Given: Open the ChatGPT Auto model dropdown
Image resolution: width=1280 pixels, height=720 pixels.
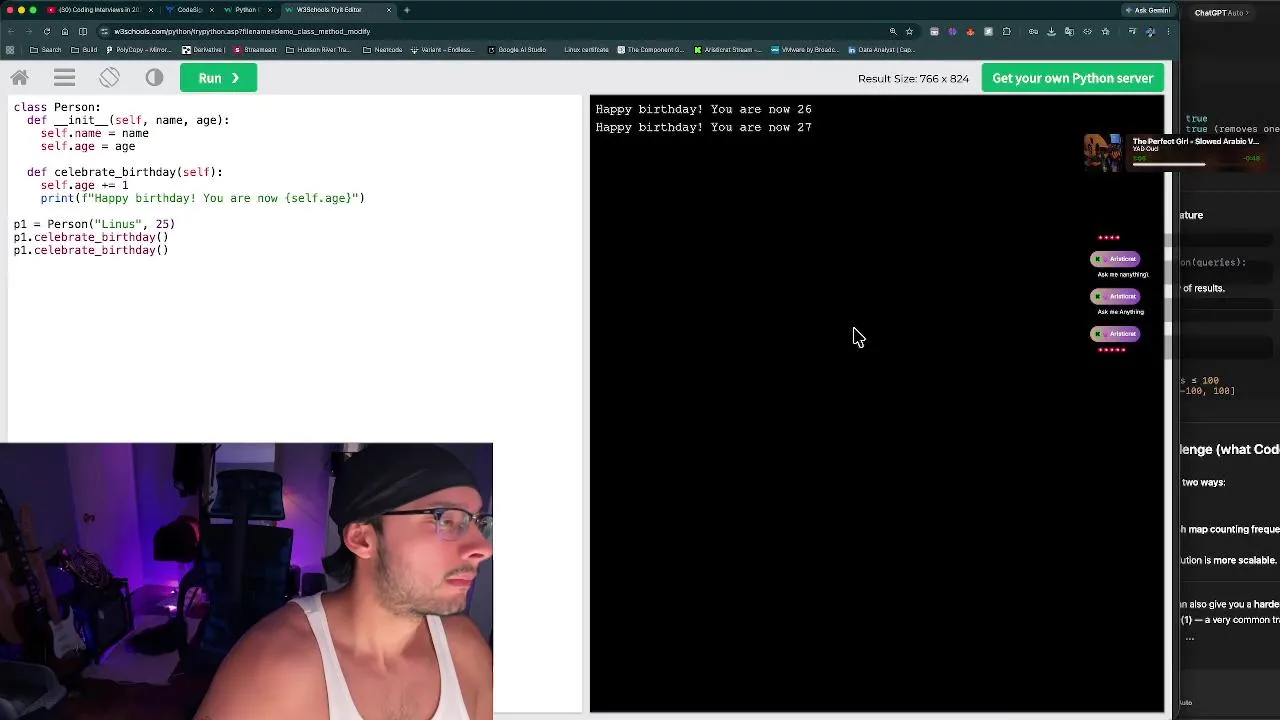Looking at the screenshot, I should click(x=1222, y=13).
